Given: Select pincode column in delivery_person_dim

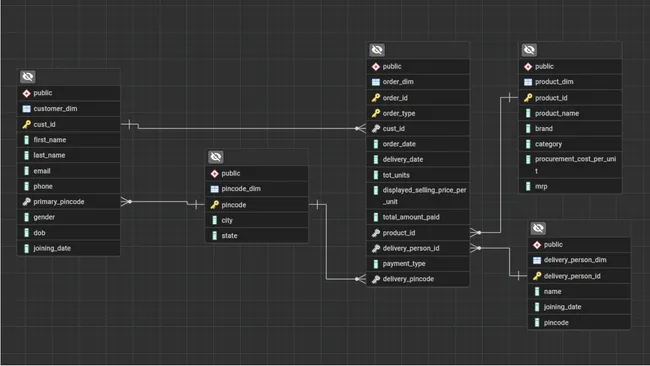Looking at the screenshot, I should tap(579, 322).
